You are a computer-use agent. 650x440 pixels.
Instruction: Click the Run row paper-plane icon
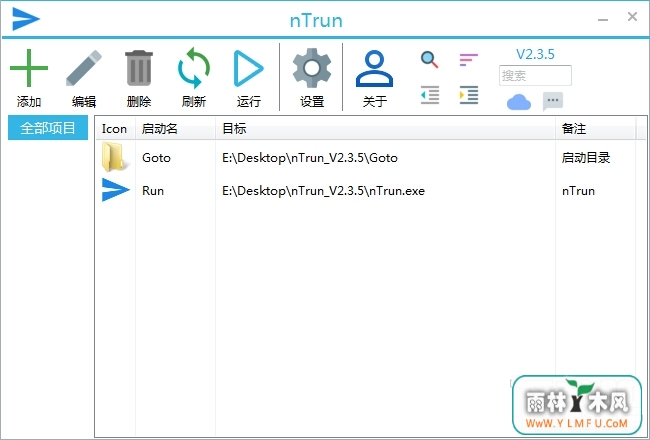115,190
